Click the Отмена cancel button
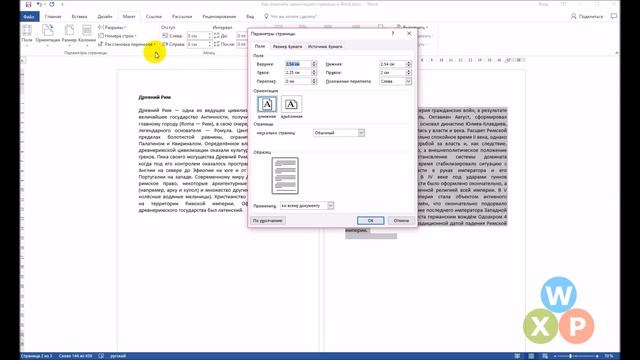This screenshot has height=360, width=640. point(401,220)
